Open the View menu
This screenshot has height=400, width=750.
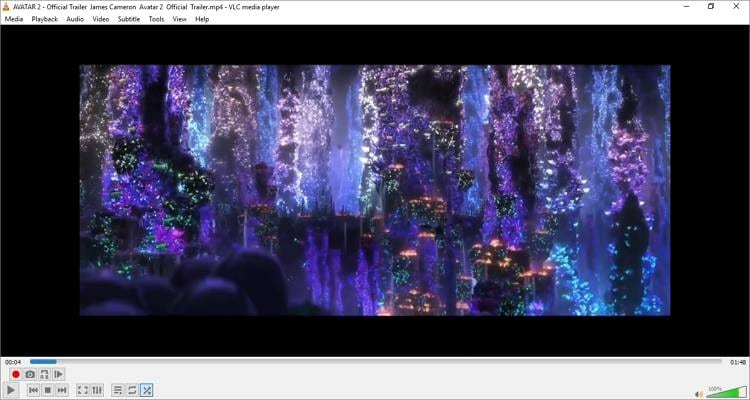coord(179,19)
